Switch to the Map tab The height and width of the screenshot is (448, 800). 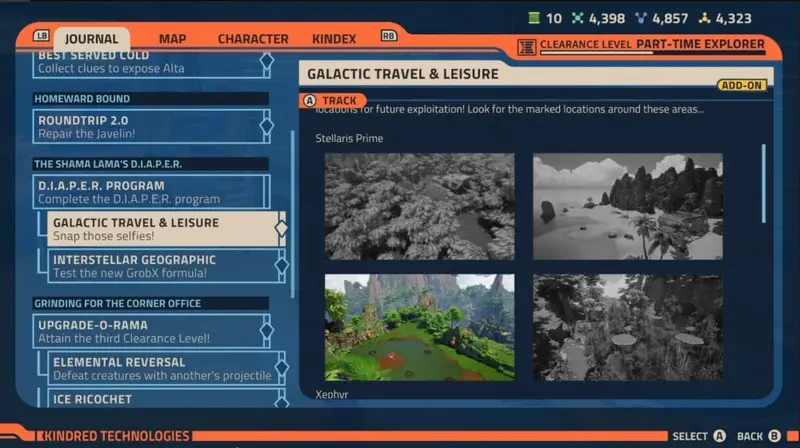point(172,39)
